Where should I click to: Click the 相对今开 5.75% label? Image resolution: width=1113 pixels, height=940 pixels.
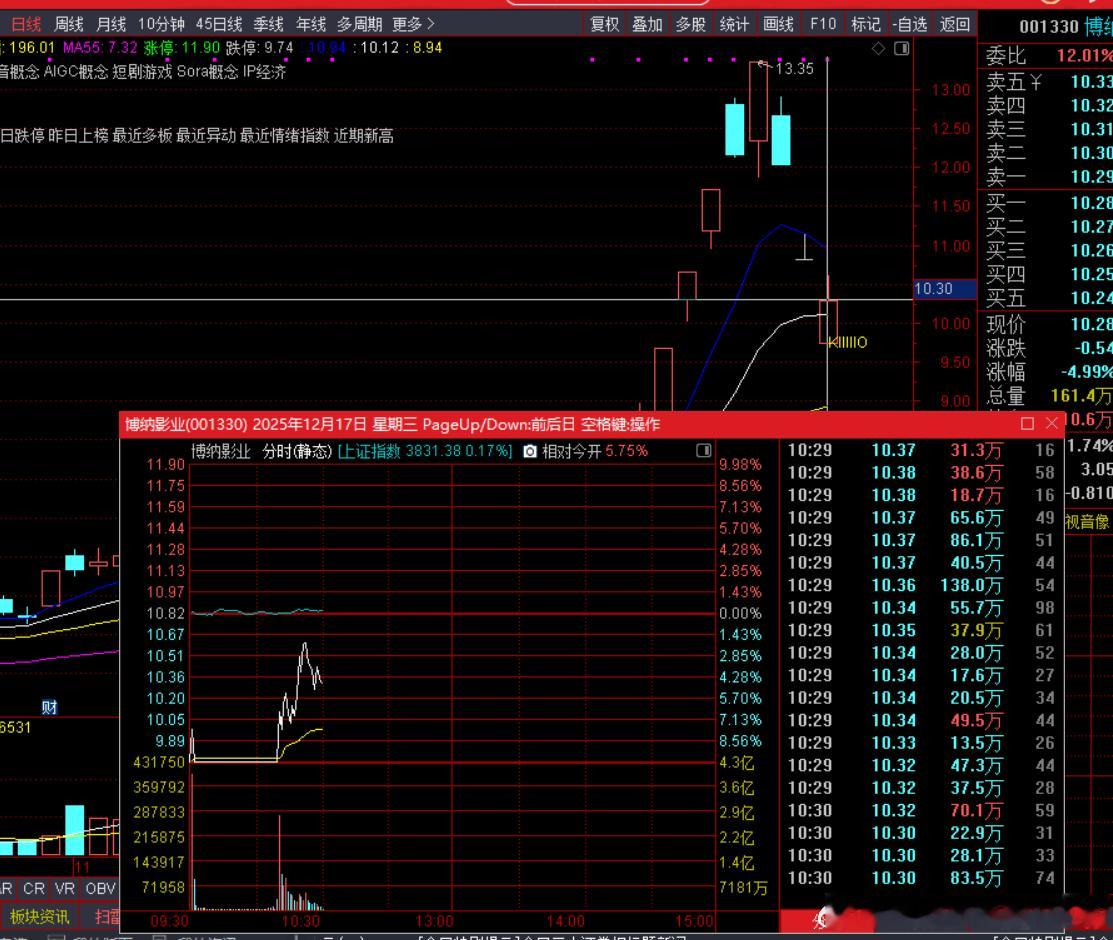pyautogui.click(x=595, y=451)
